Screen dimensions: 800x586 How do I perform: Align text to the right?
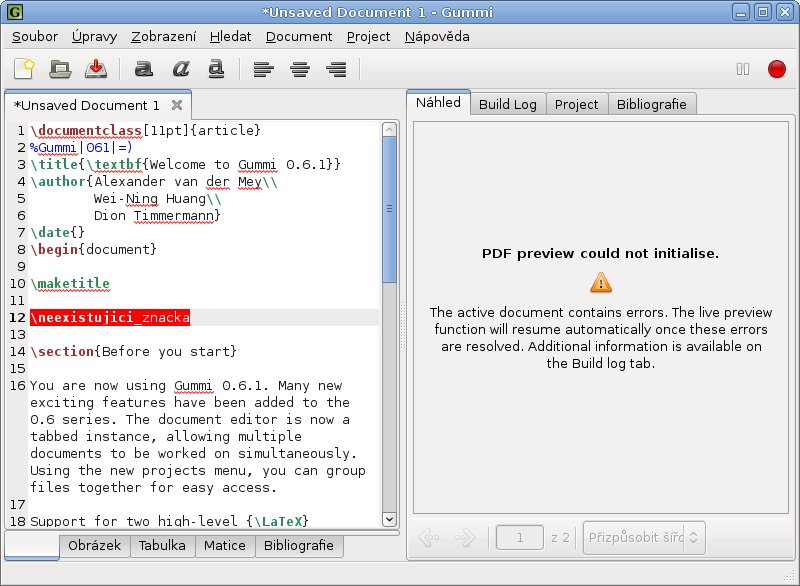point(336,69)
